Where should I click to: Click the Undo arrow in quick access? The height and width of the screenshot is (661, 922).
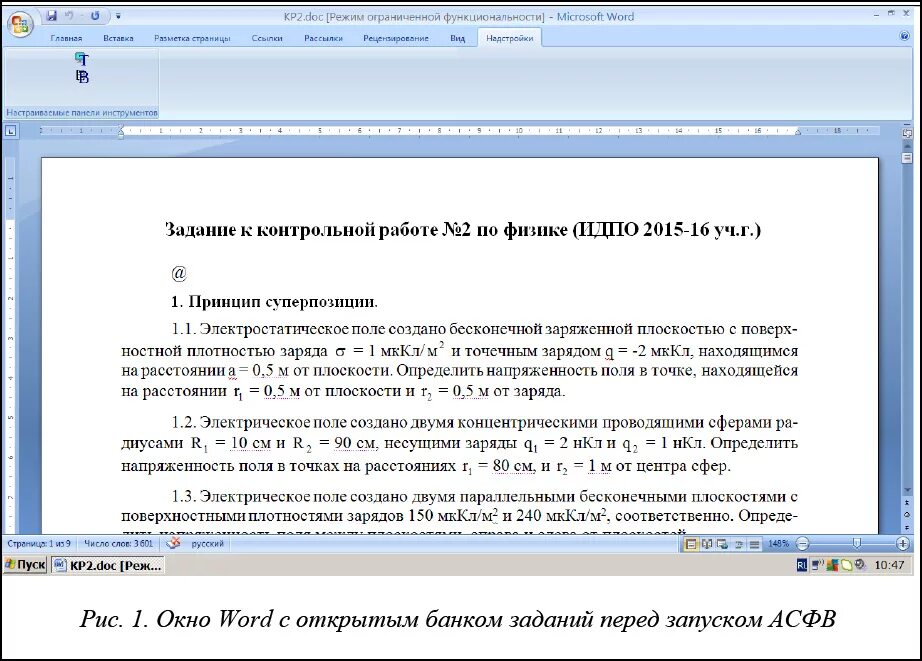click(69, 16)
